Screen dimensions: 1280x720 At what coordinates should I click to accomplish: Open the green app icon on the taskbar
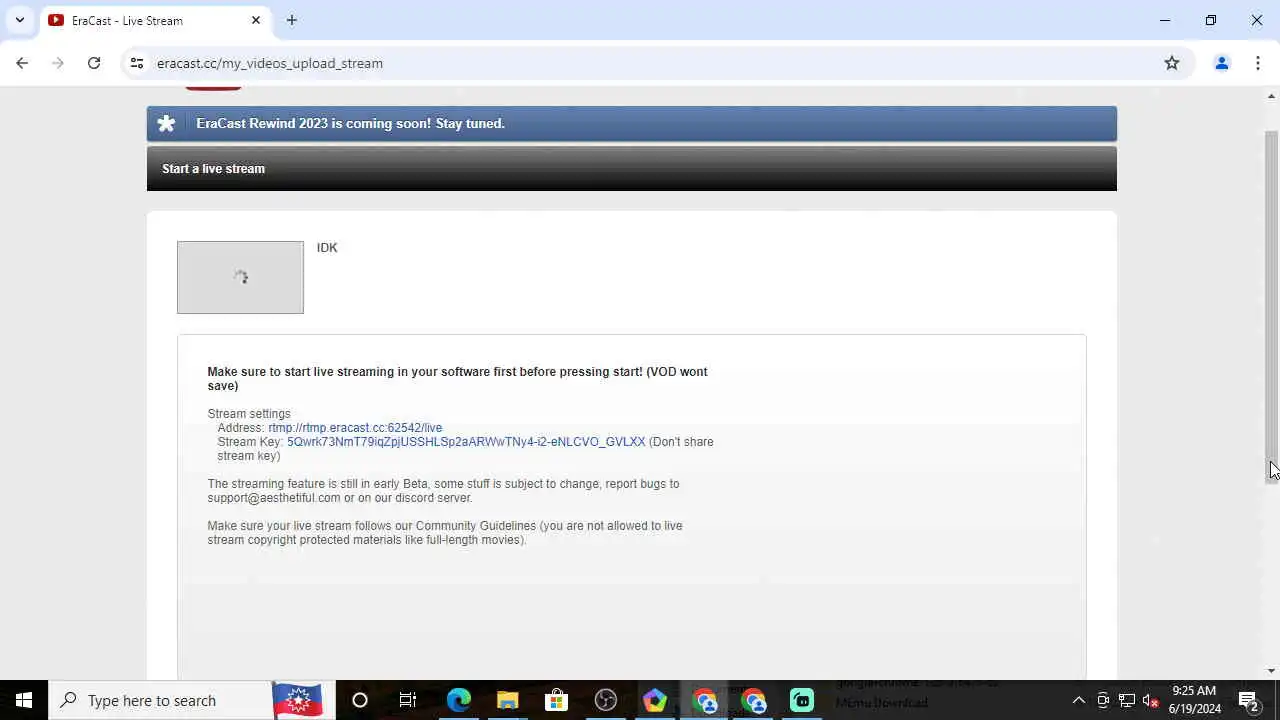802,700
